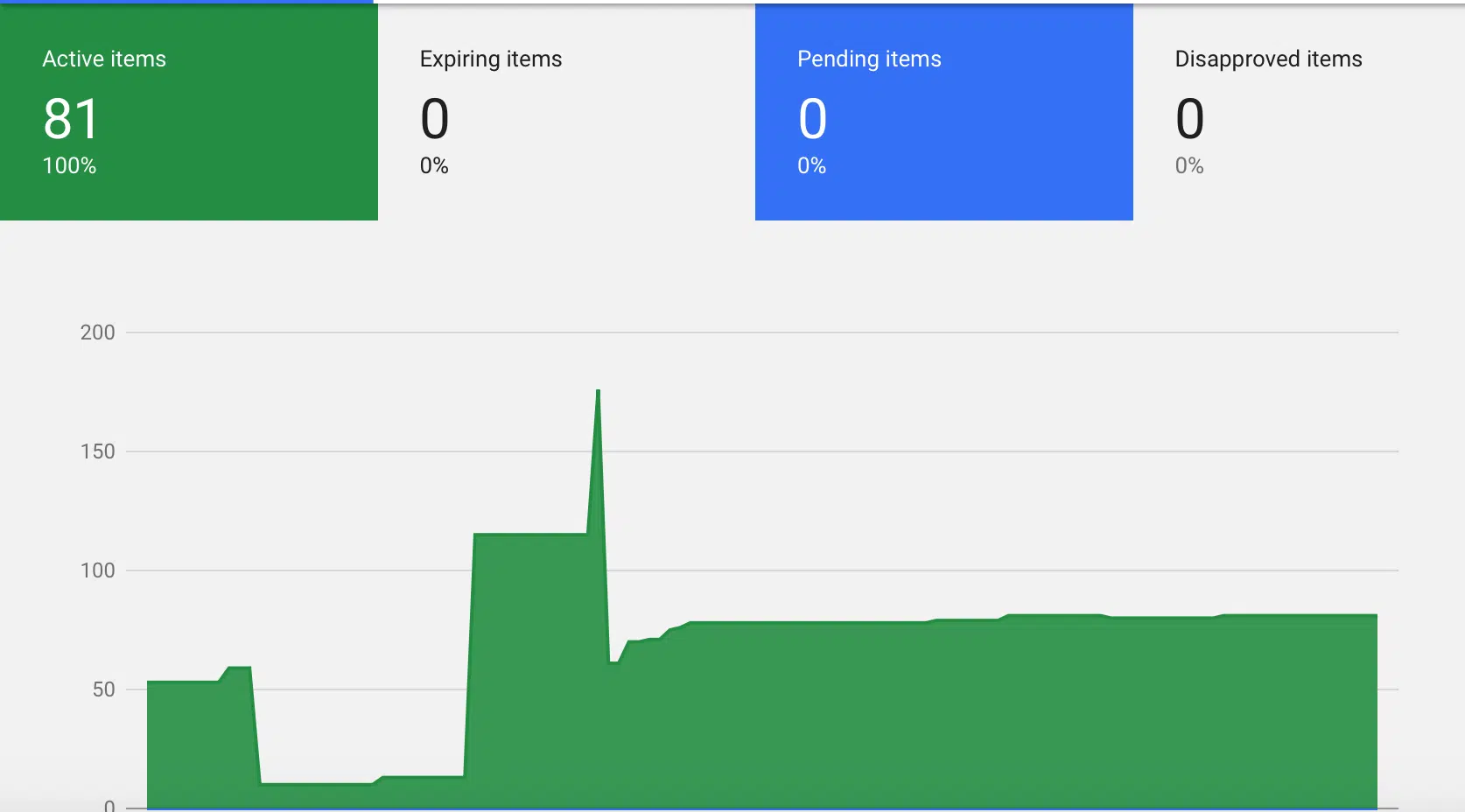Click the lowest flat section of the green chart
Viewport: 1465px width, 812px height.
(x=317, y=783)
